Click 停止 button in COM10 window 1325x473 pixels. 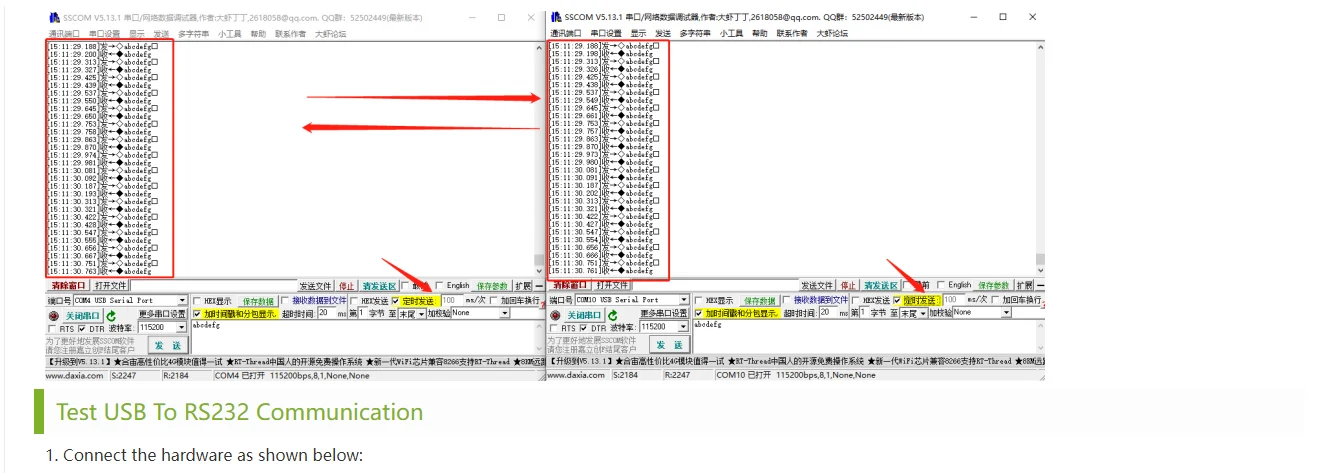(x=848, y=286)
